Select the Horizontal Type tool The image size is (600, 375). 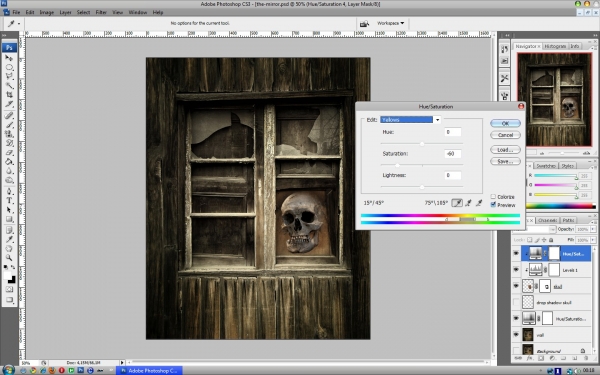coord(9,201)
